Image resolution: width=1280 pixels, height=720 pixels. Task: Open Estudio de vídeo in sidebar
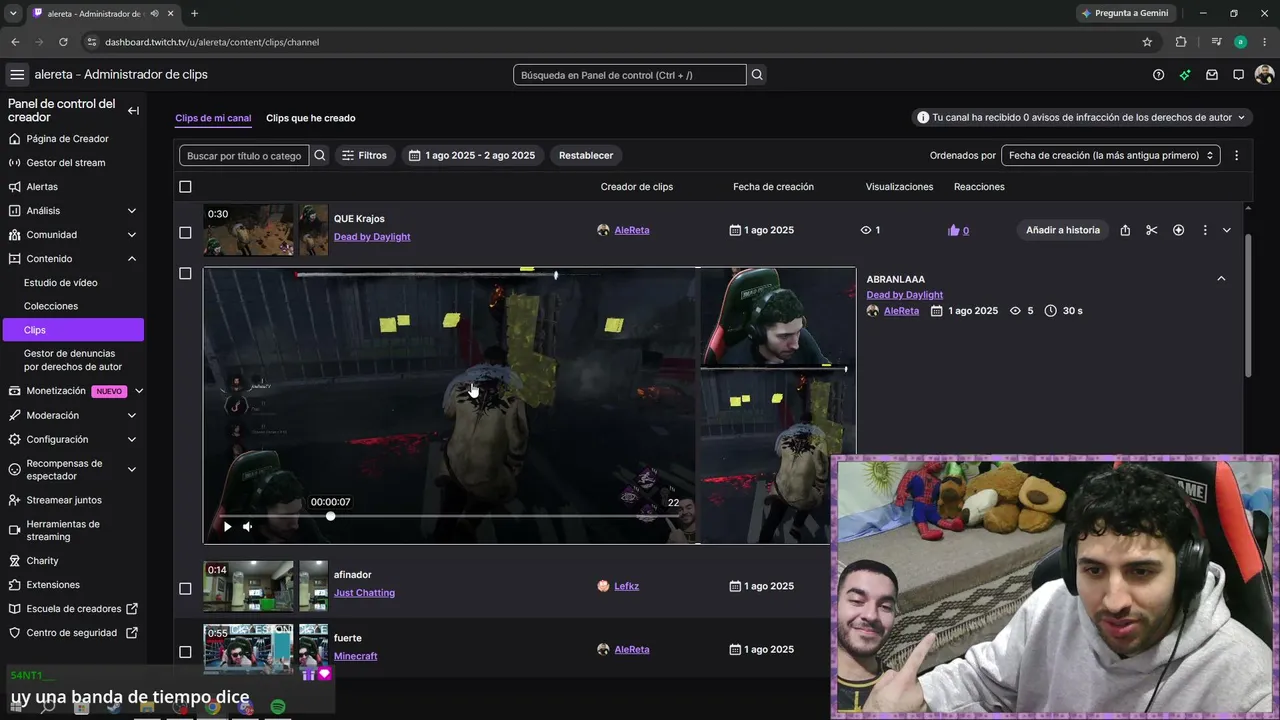(61, 283)
